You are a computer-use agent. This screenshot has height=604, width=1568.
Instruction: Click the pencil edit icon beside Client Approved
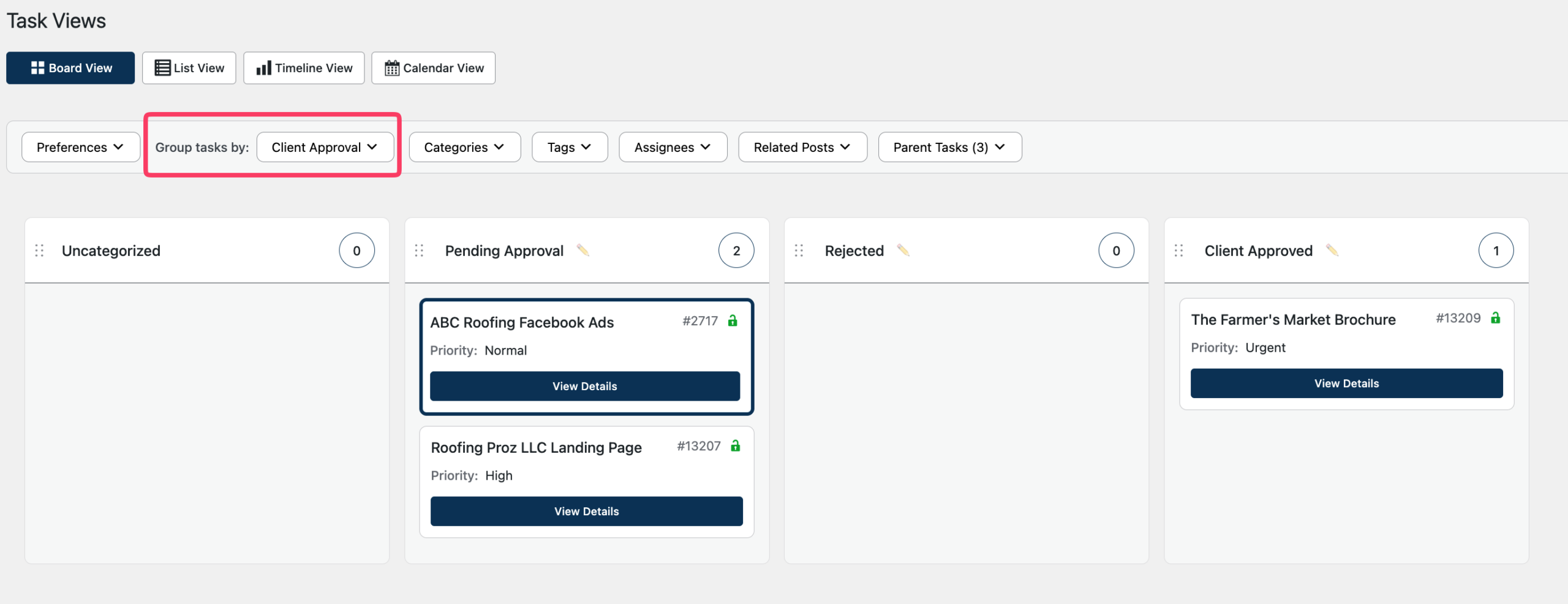pos(1332,250)
